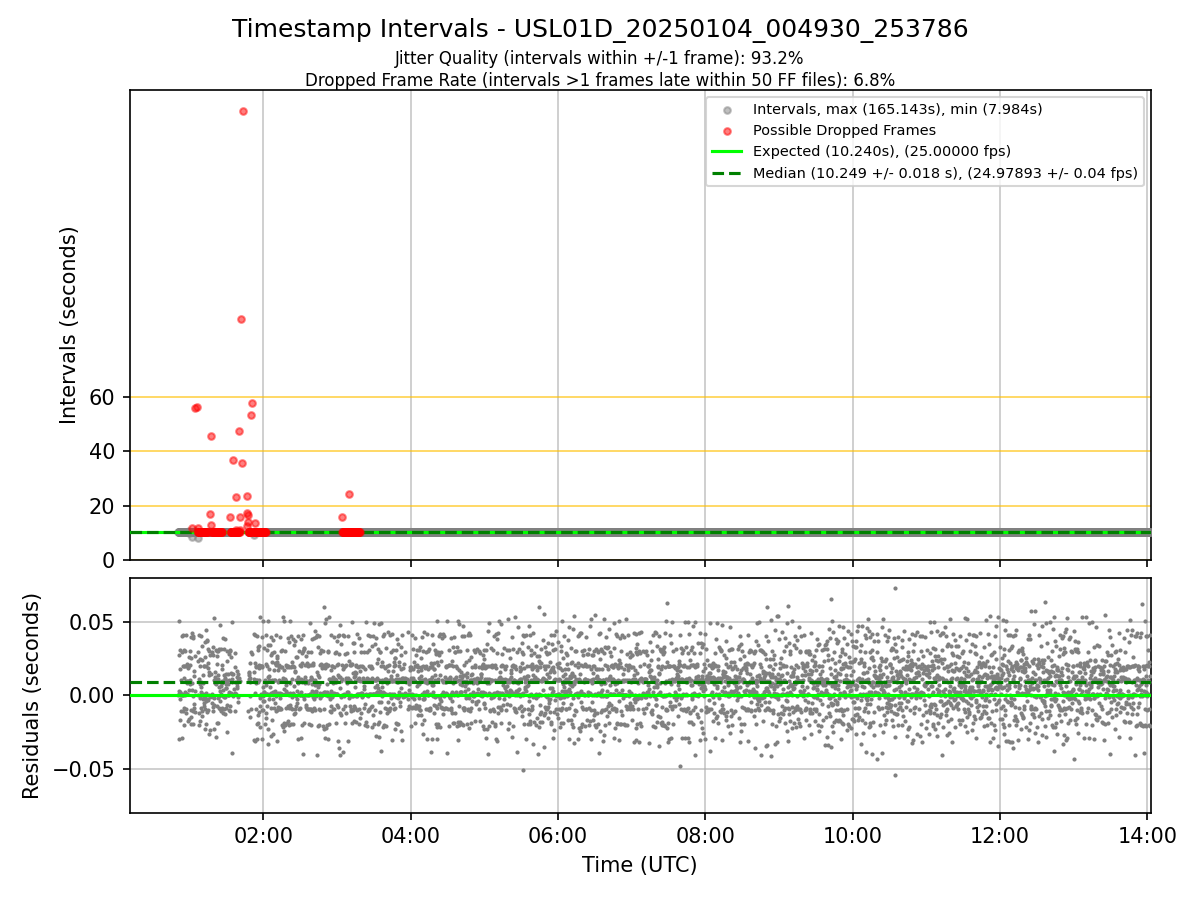Click the 'Jitter Quality' 93.2% subtitle line
1200x900 pixels.
(x=599, y=58)
